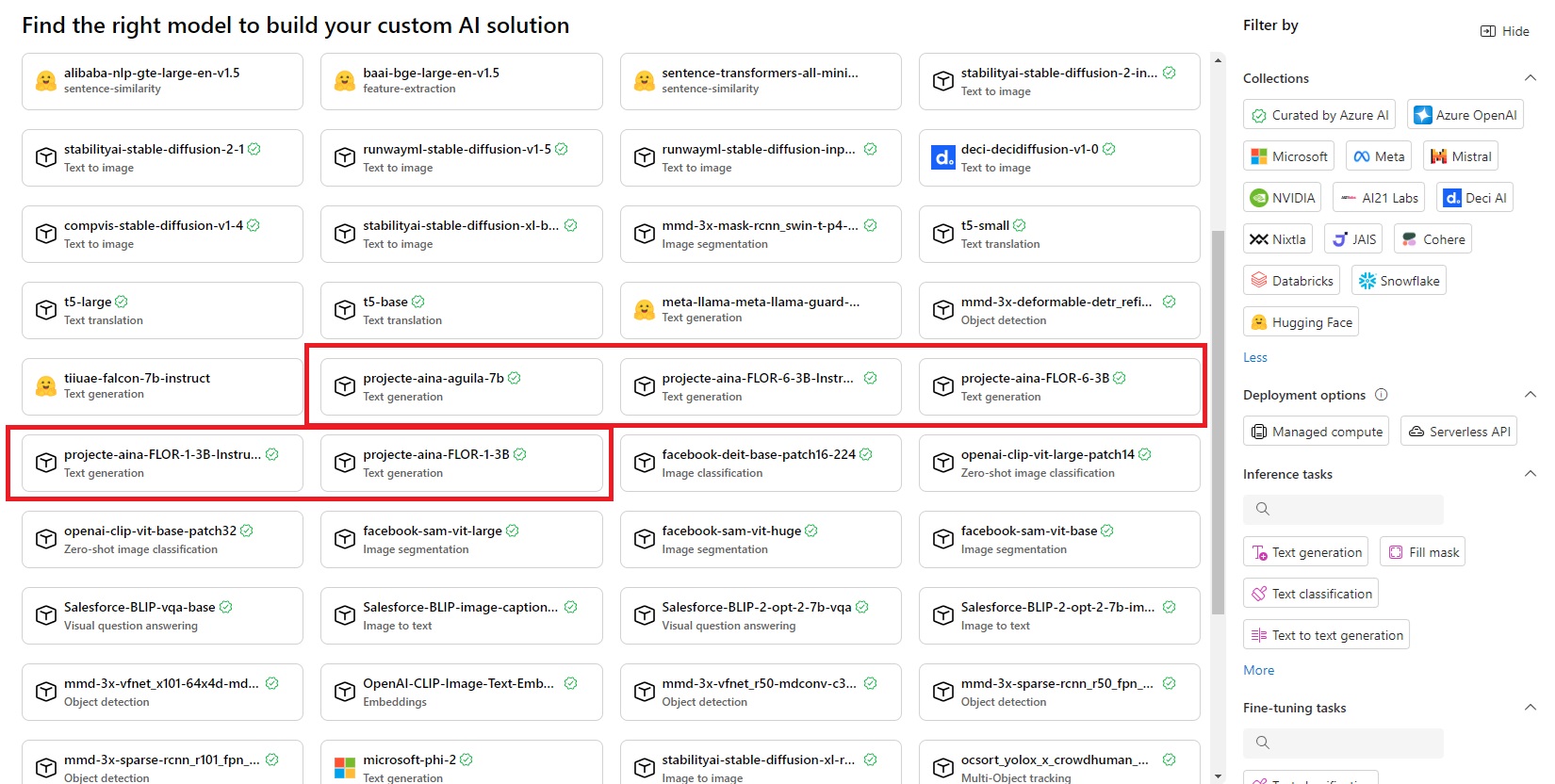Viewport: 1555px width, 784px height.
Task: Toggle the Managed compute deployment option
Action: point(1316,432)
